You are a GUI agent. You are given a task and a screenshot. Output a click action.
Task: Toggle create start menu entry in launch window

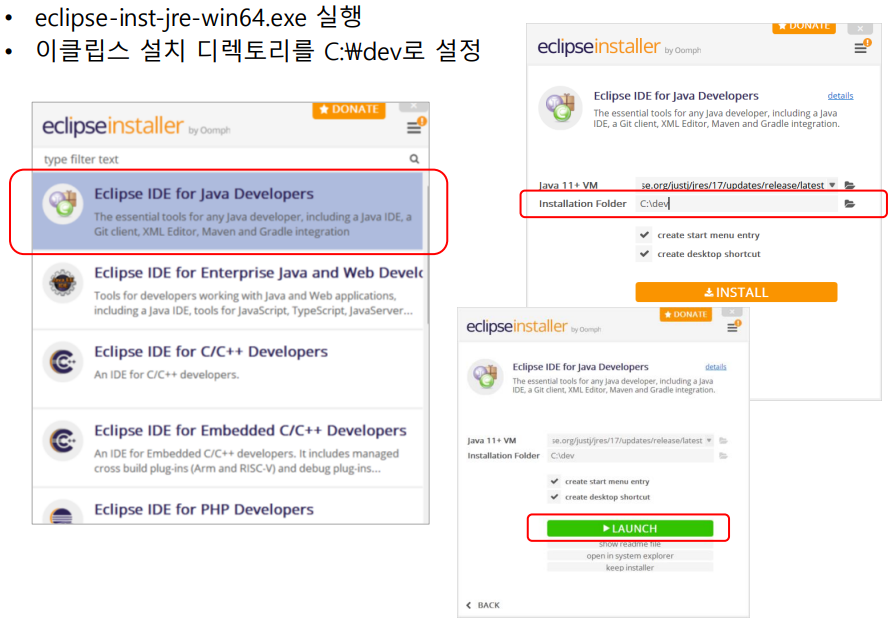click(554, 481)
